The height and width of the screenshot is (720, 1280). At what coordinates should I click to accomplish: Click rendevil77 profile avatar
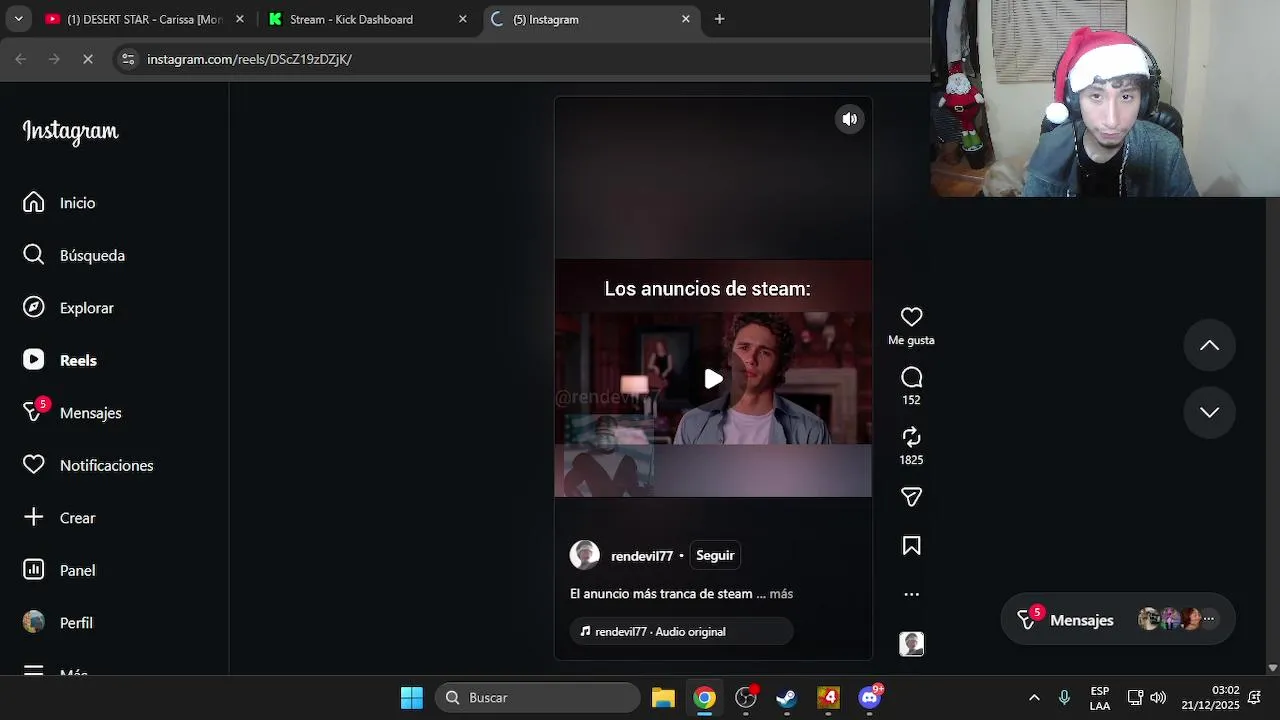pyautogui.click(x=585, y=555)
